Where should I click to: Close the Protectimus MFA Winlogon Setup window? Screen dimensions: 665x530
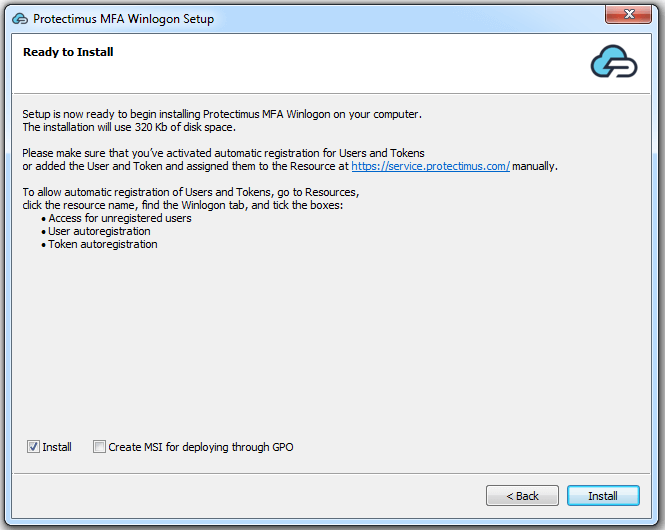628,15
